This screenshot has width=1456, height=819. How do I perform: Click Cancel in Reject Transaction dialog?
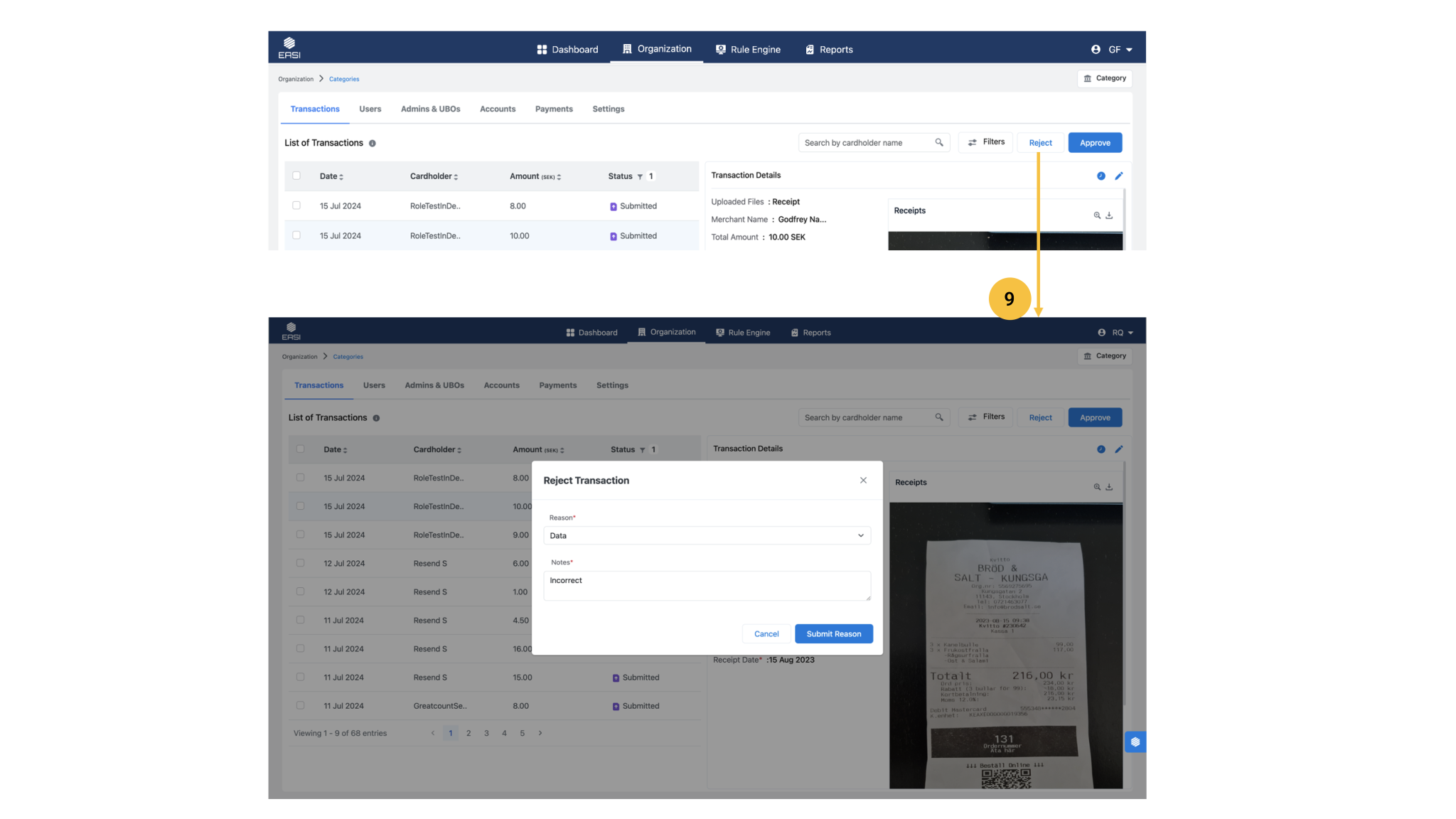click(x=766, y=633)
